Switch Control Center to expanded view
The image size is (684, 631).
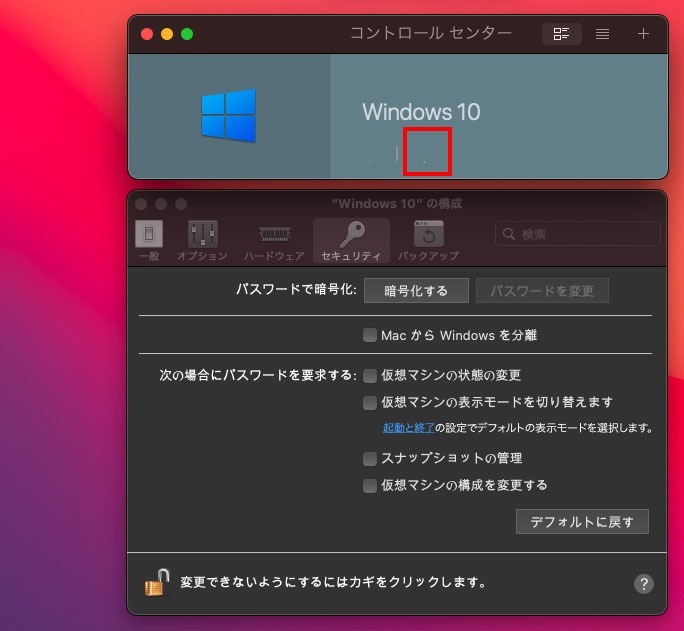(x=561, y=34)
